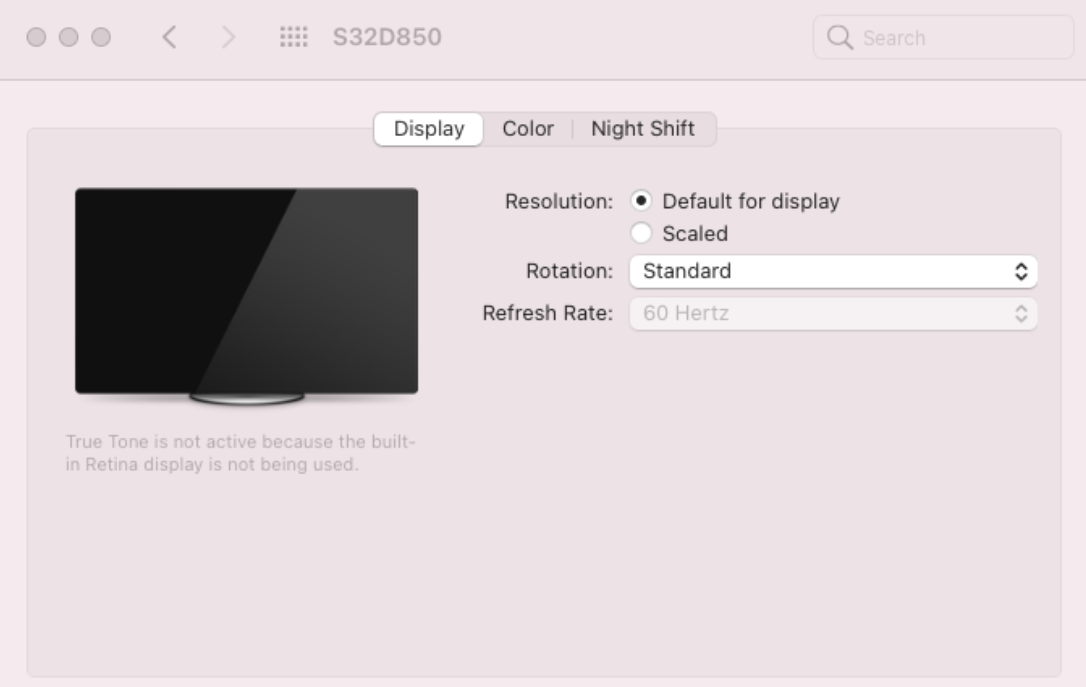Click the Refresh Rate label
The image size is (1086, 687).
548,313
